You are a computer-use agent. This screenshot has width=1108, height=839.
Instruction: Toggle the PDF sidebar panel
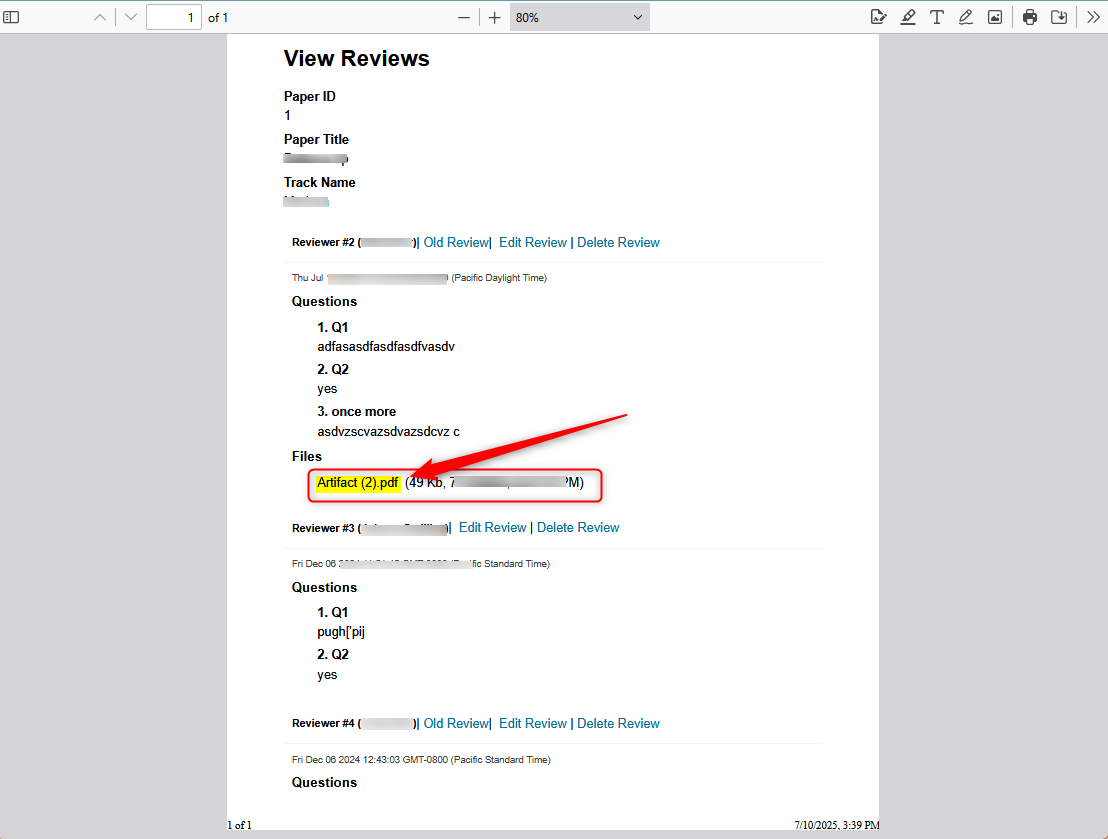(12, 16)
